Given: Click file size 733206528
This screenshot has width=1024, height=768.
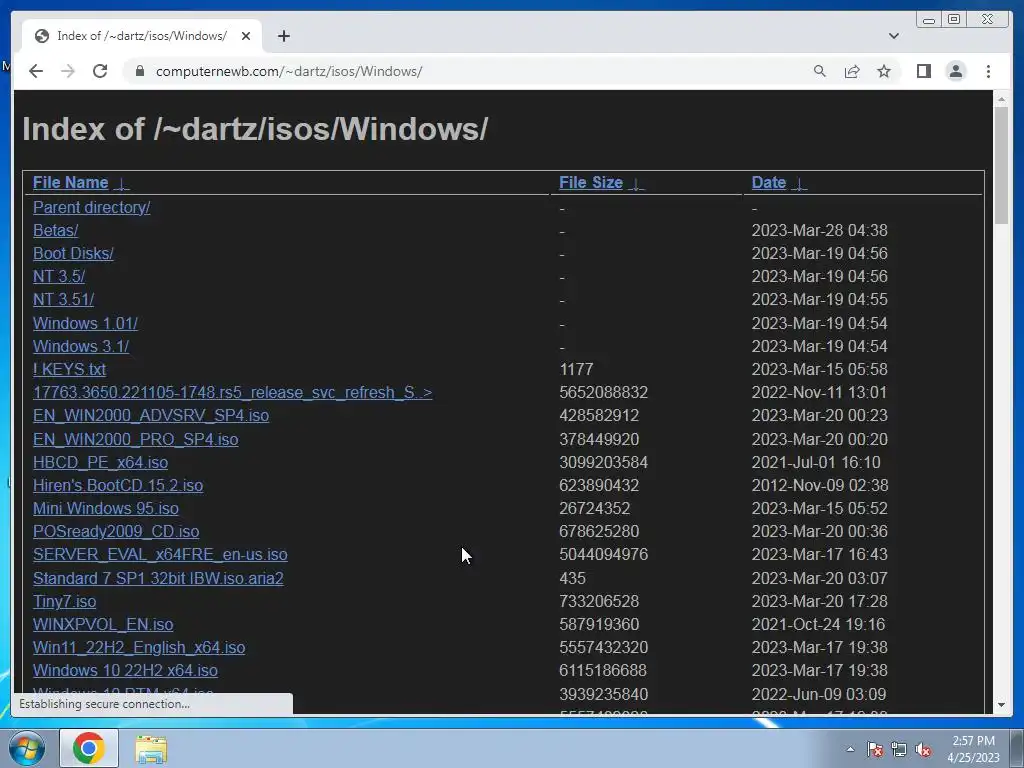Looking at the screenshot, I should pos(599,601).
